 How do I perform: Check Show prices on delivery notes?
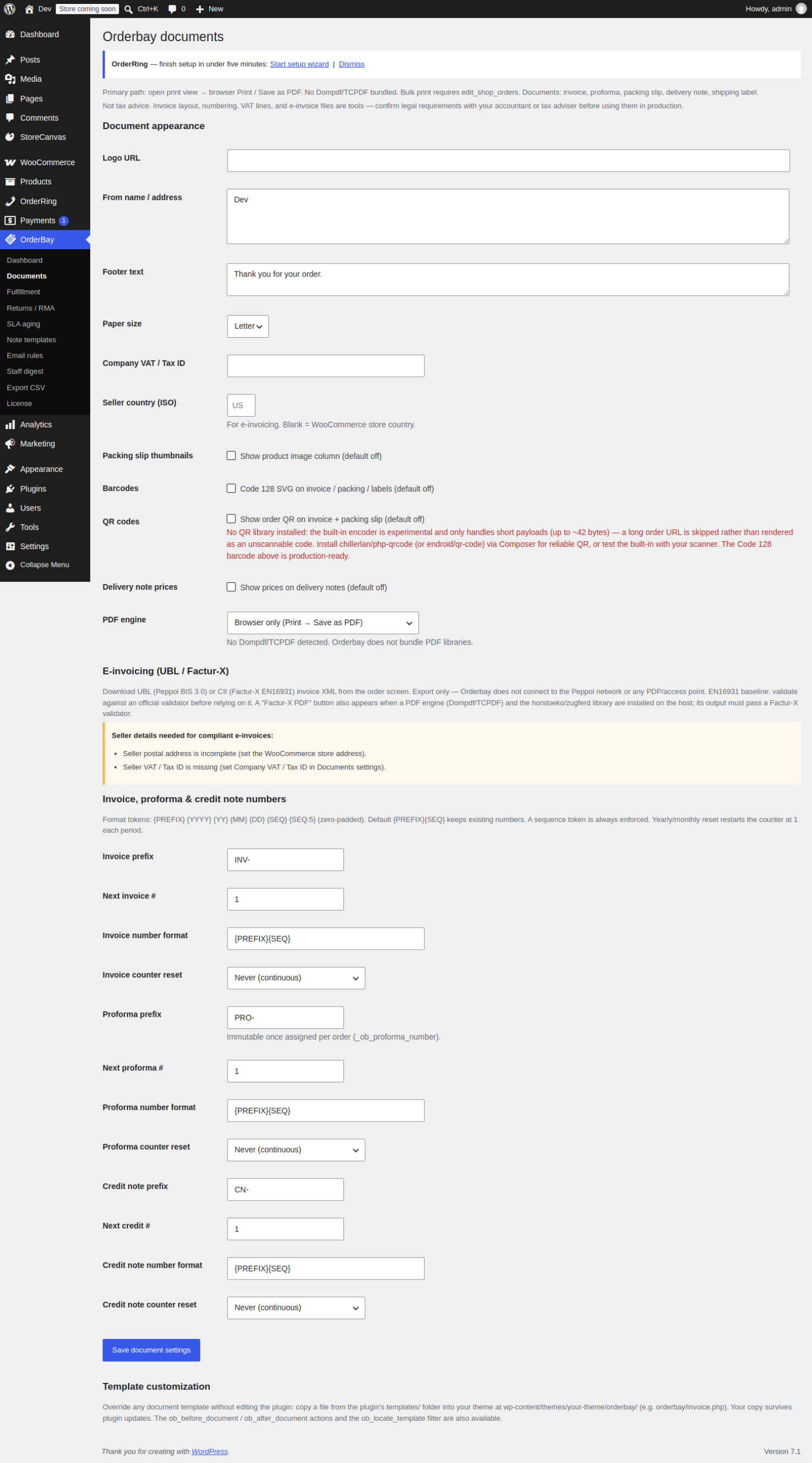(231, 587)
